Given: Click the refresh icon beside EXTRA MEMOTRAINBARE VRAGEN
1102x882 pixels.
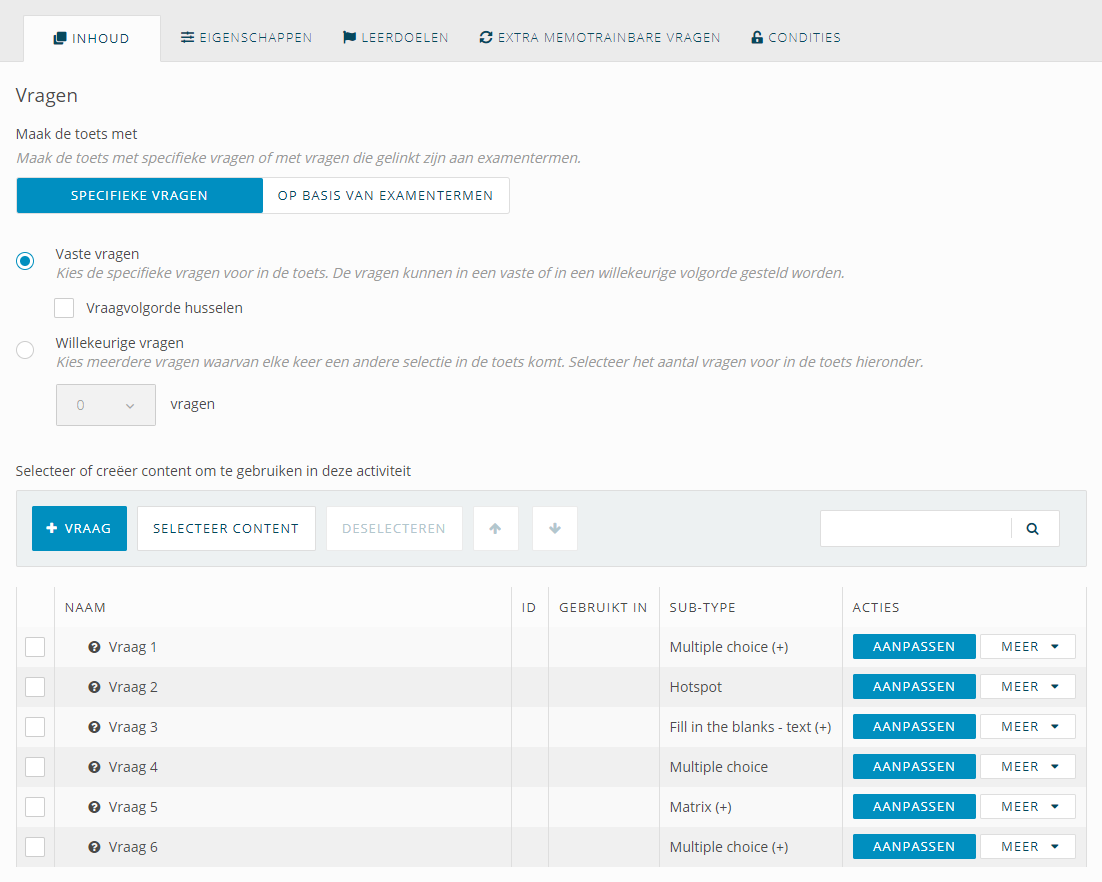Looking at the screenshot, I should (x=485, y=37).
